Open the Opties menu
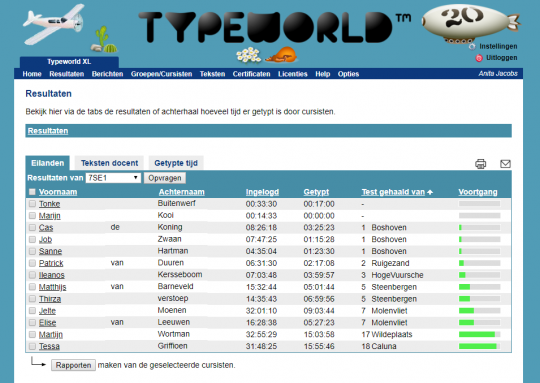 pyautogui.click(x=349, y=74)
